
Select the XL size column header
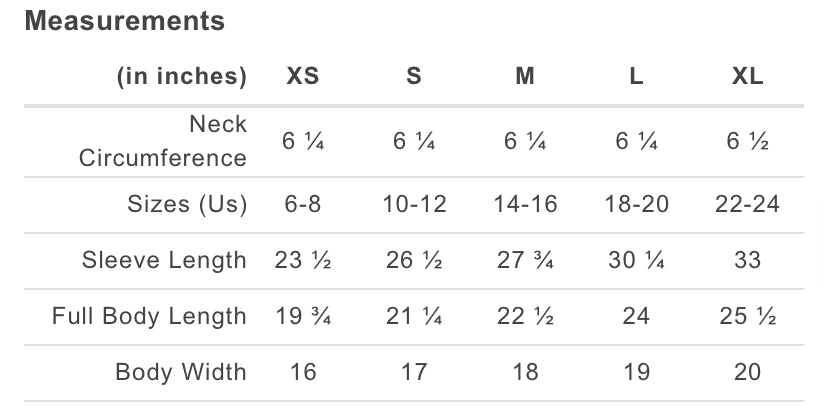click(747, 76)
